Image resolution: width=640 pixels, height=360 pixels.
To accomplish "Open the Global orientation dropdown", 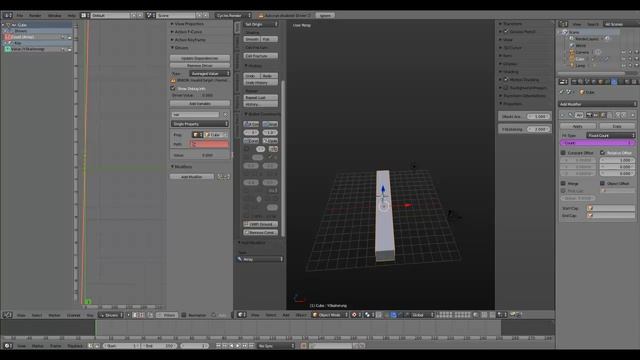I will [423, 315].
